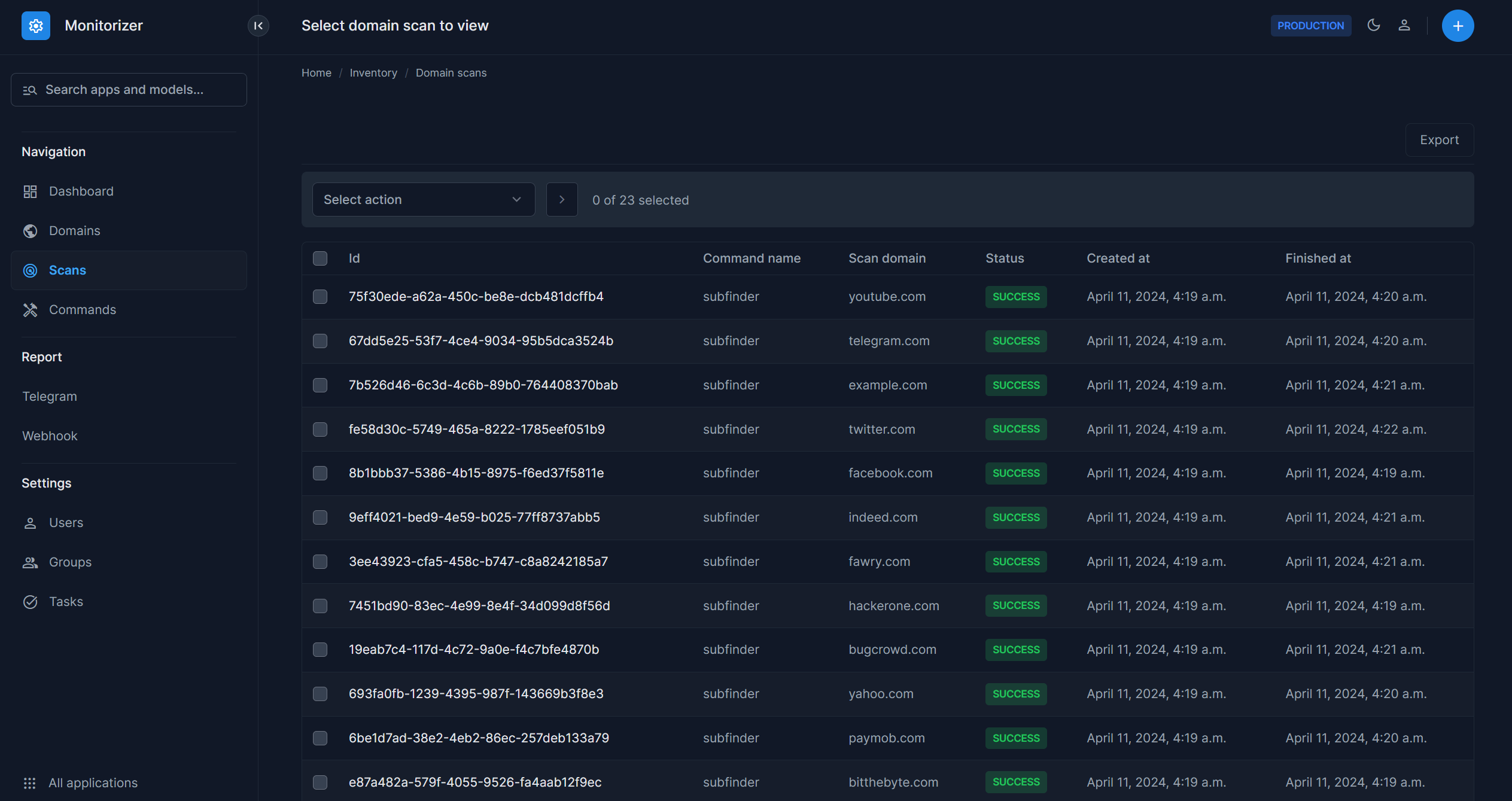Click the Dashboard grid icon
The image size is (1512, 801).
(30, 191)
